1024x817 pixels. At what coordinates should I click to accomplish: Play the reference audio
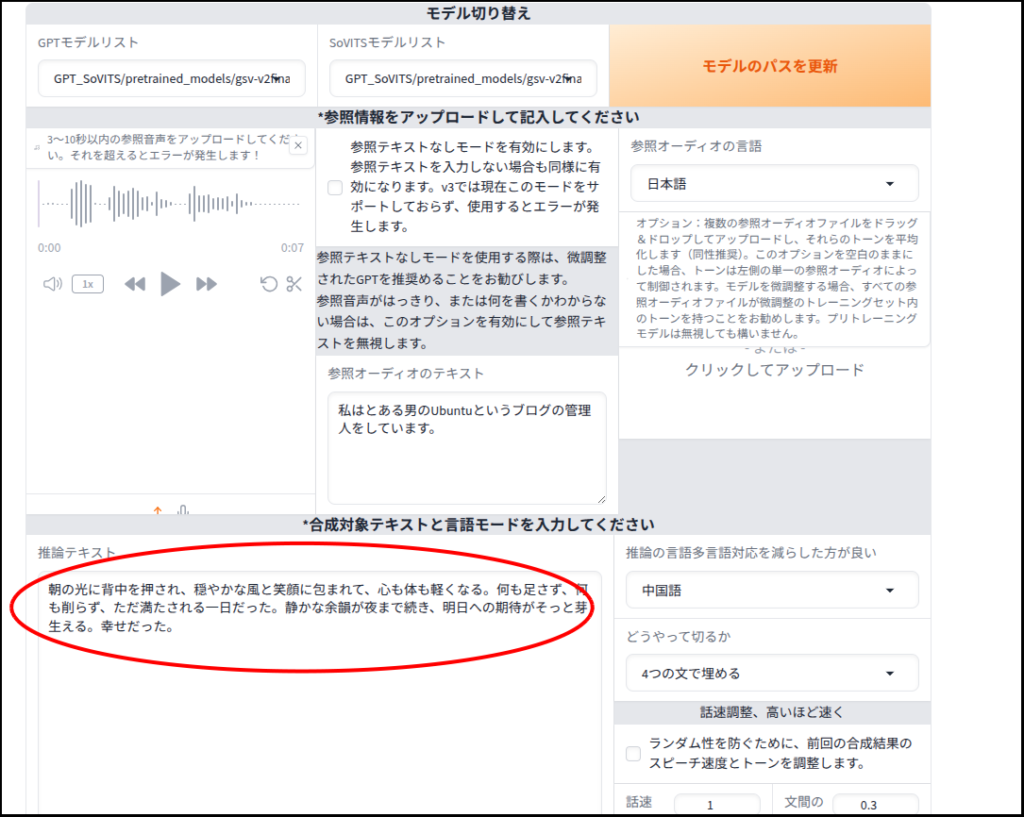click(x=170, y=284)
